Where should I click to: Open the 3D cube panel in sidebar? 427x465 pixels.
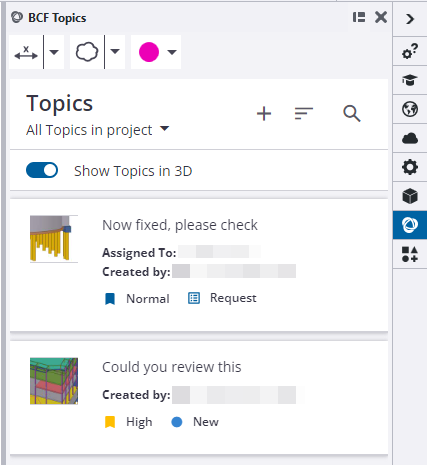pyautogui.click(x=410, y=196)
